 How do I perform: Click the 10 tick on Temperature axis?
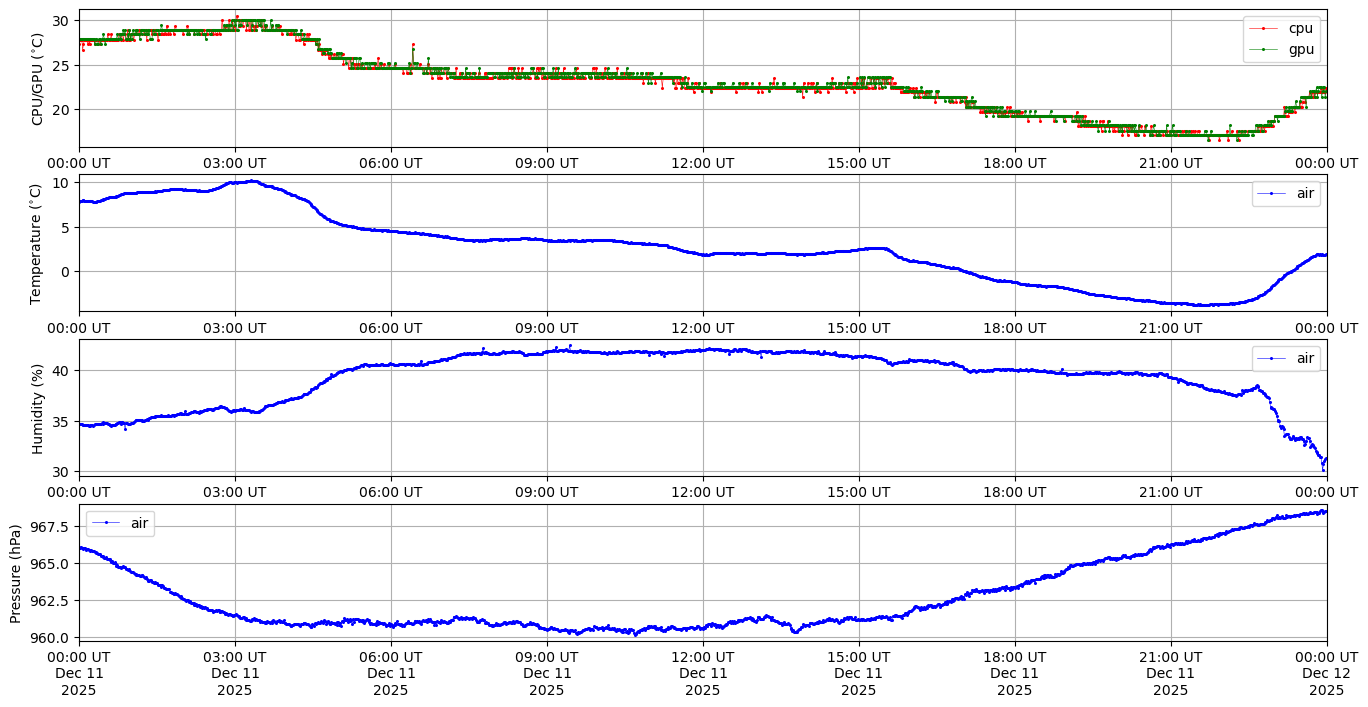[62, 183]
